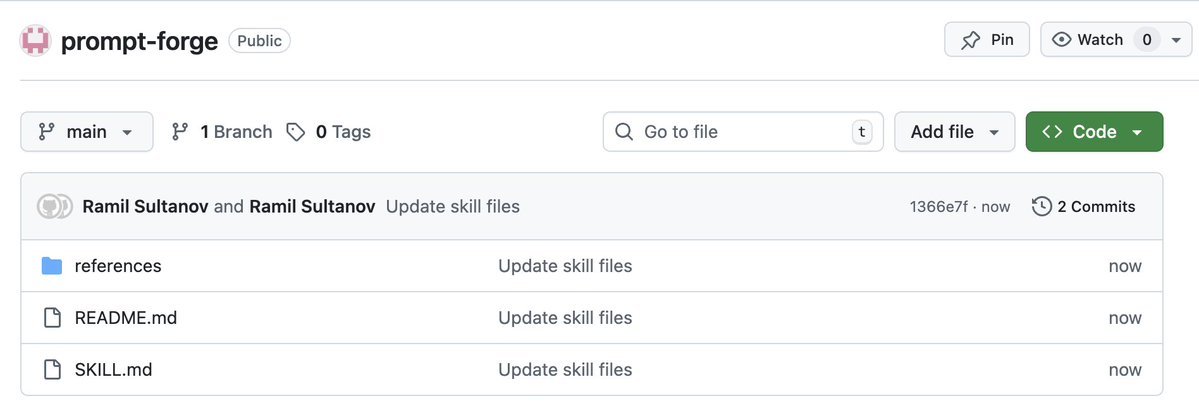Click the 'now' timestamp in SKILL.md row
The width and height of the screenshot is (1199, 415).
click(x=1125, y=370)
